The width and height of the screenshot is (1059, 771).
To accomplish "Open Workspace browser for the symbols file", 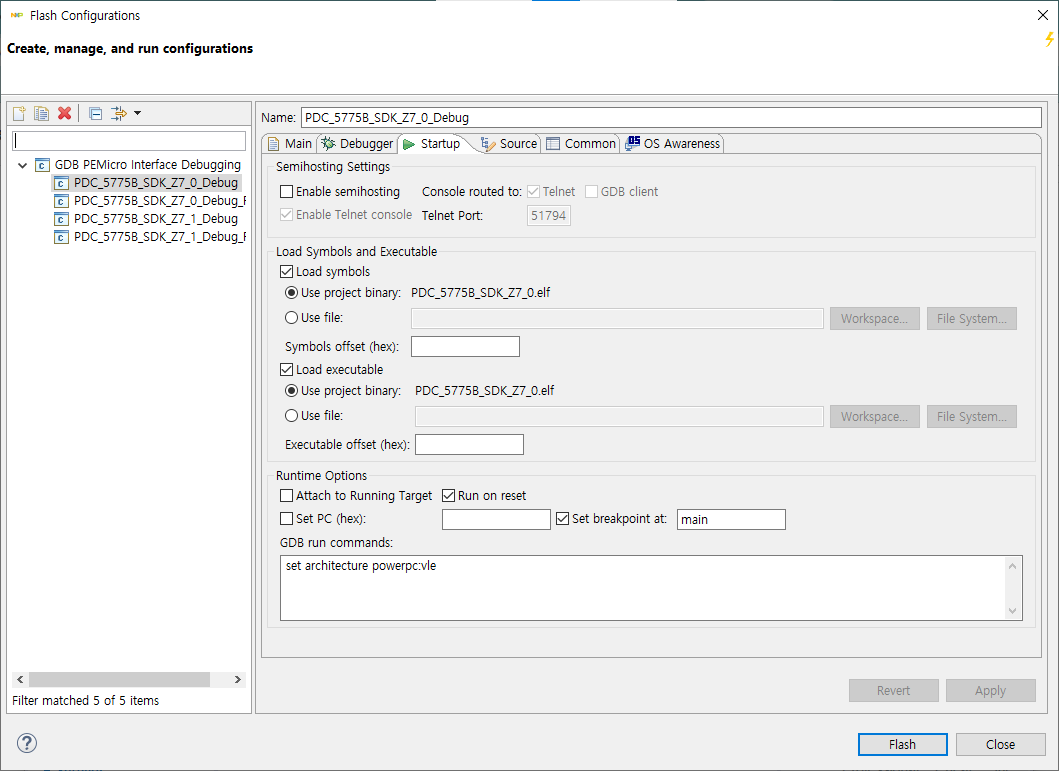I will coord(873,318).
